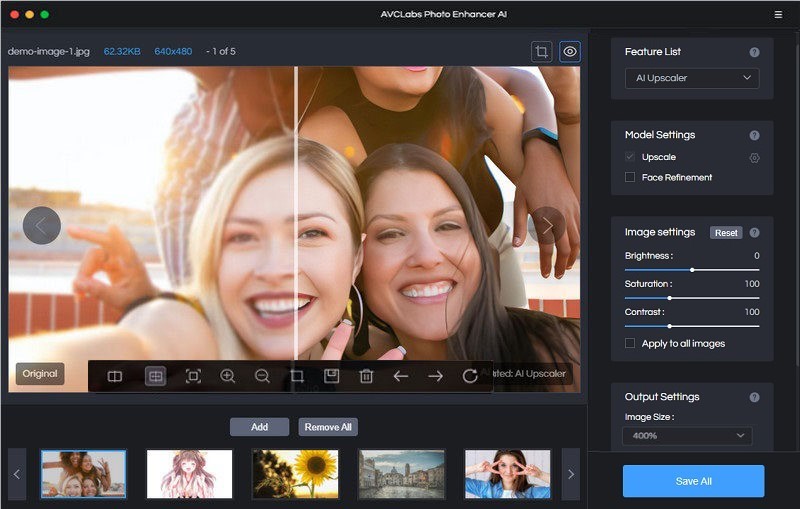
Task: Enable the Face Refinement checkbox
Action: 630,177
